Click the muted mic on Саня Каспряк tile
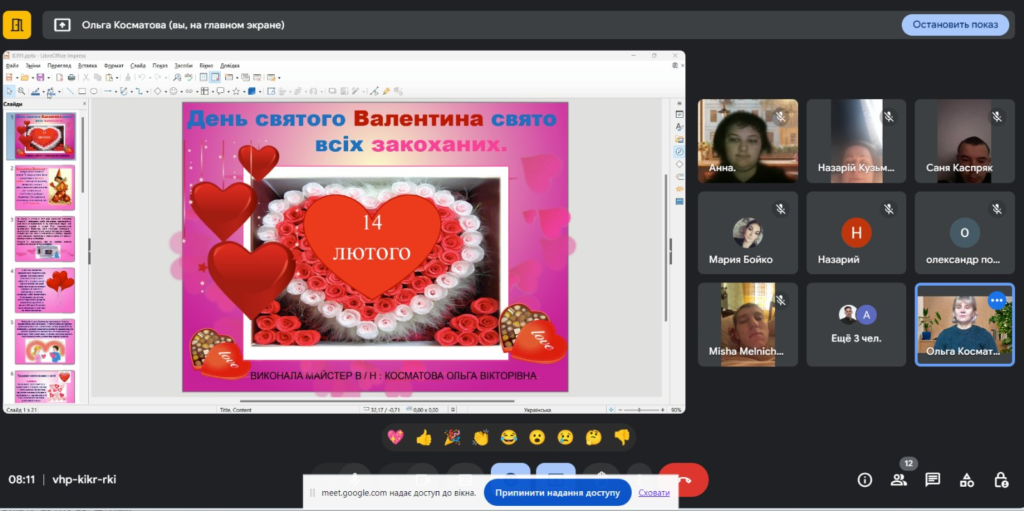The height and width of the screenshot is (511, 1024). click(996, 117)
